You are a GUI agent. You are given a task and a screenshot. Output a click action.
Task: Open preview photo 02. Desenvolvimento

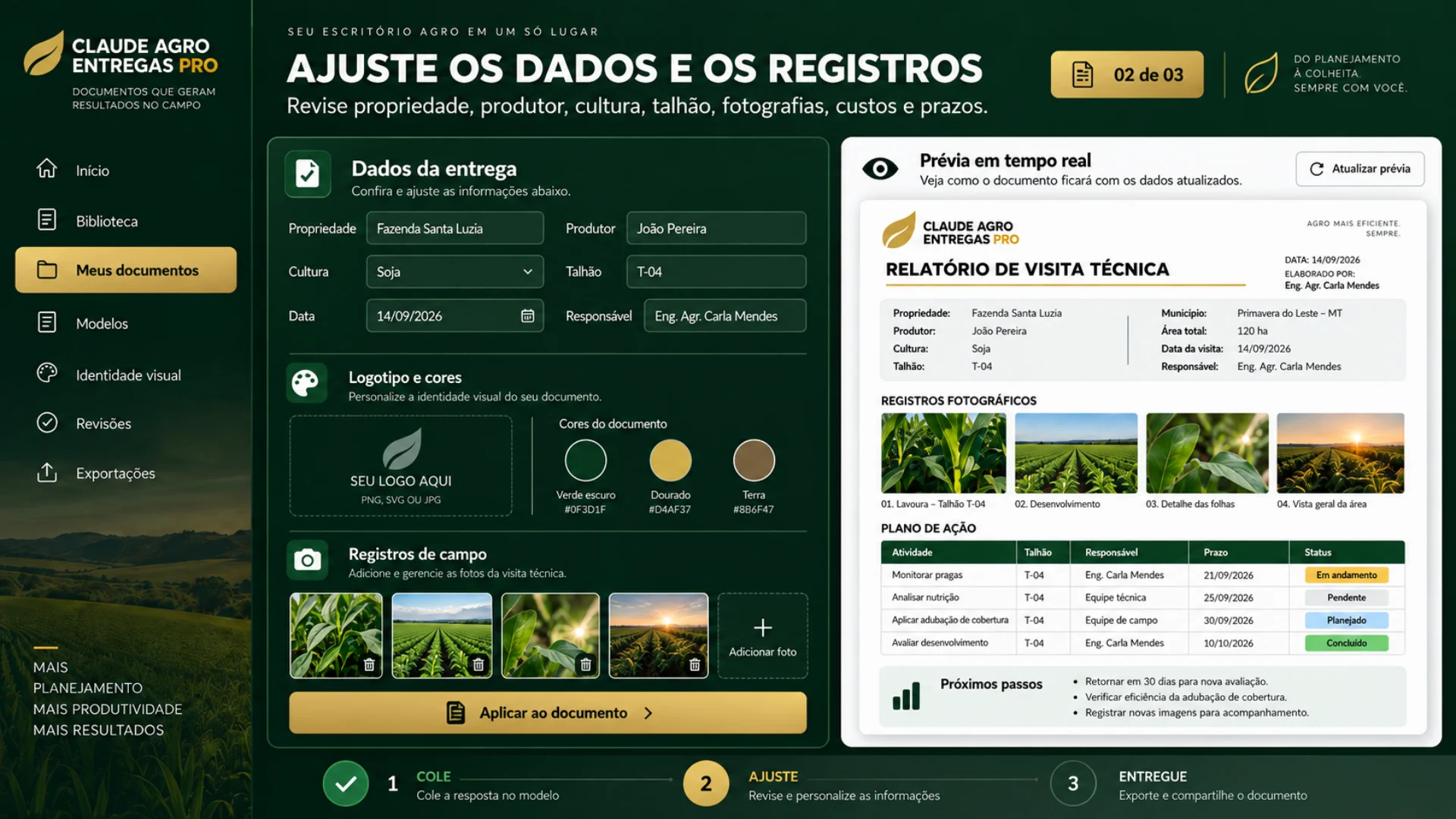[x=1075, y=453]
